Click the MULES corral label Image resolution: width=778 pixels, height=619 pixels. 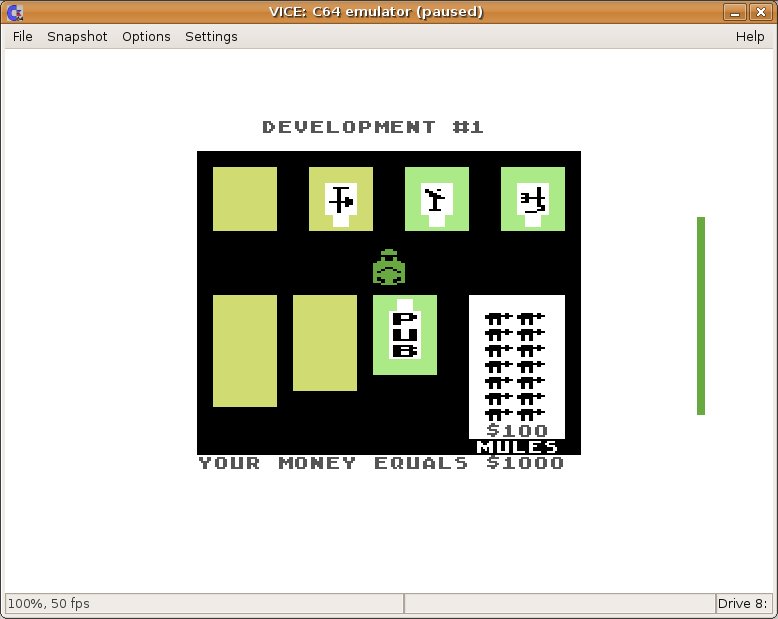coord(517,447)
